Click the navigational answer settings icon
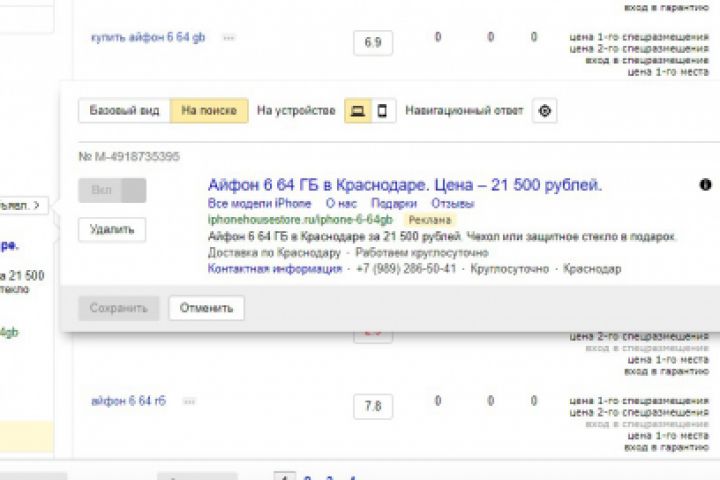Image resolution: width=720 pixels, height=480 pixels. 544,111
